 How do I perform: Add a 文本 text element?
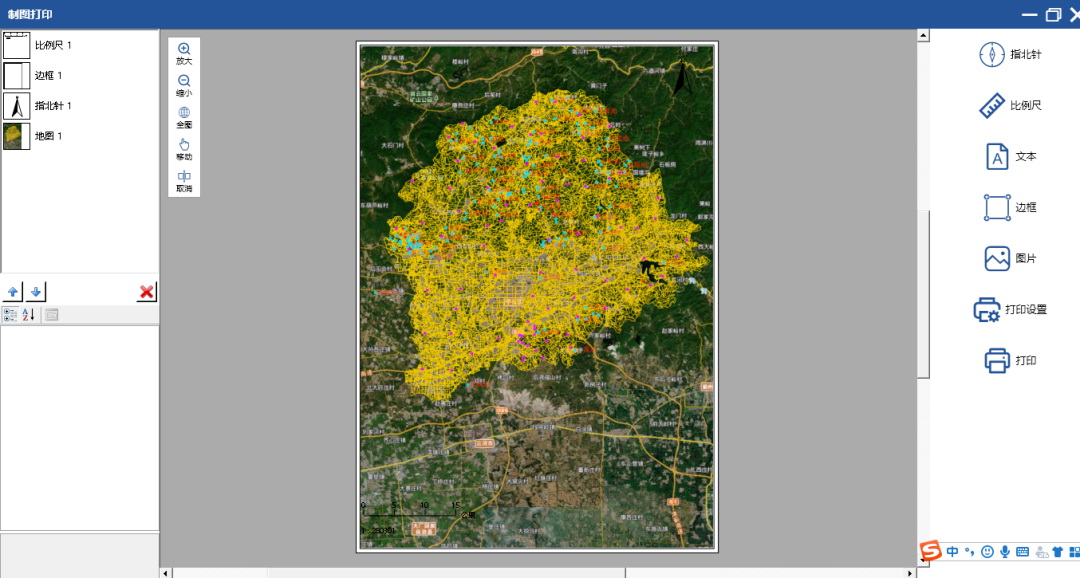[x=1009, y=157]
